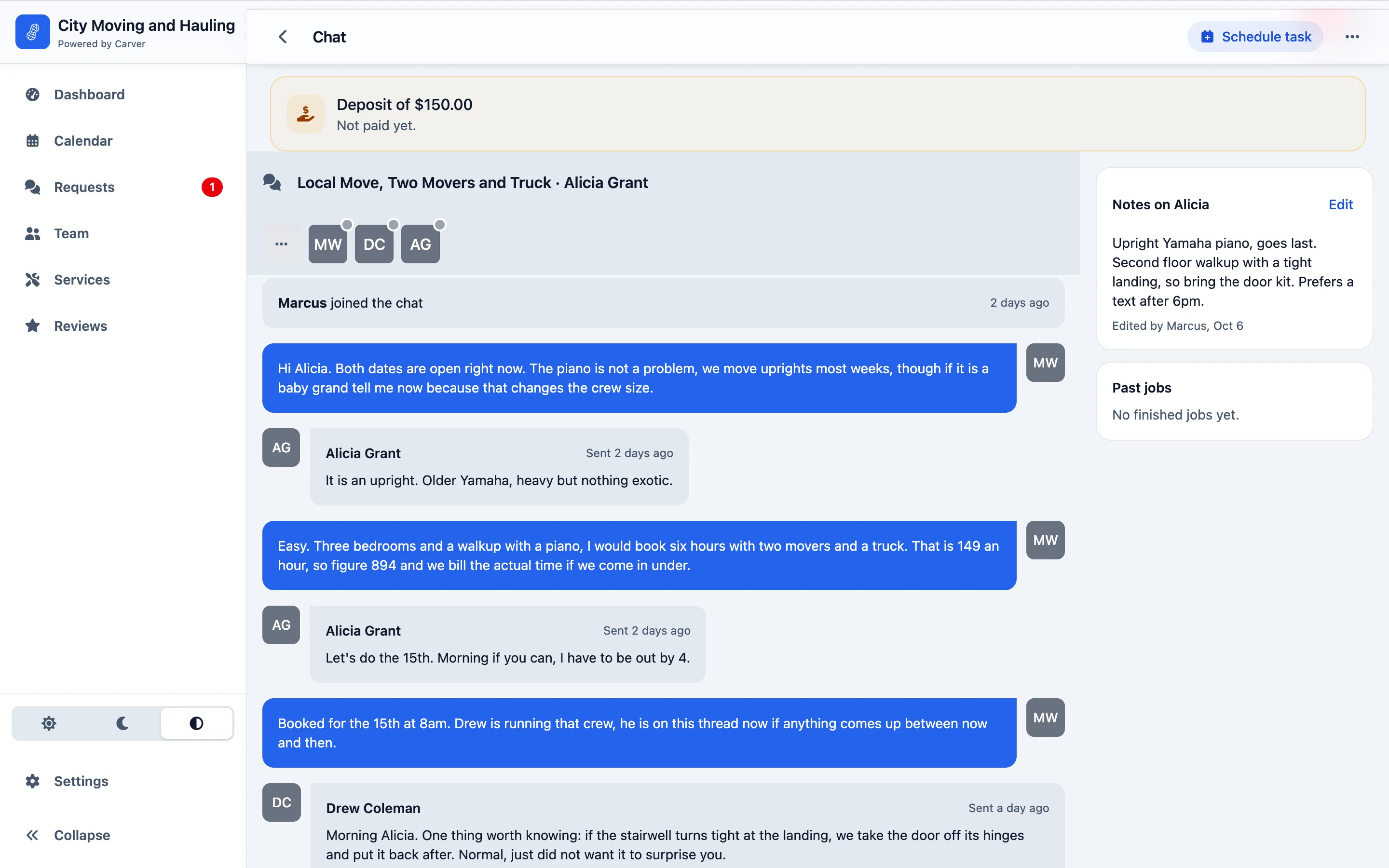Viewport: 1389px width, 868px height.
Task: Select the MW participant avatar in thread header
Action: coord(328,244)
